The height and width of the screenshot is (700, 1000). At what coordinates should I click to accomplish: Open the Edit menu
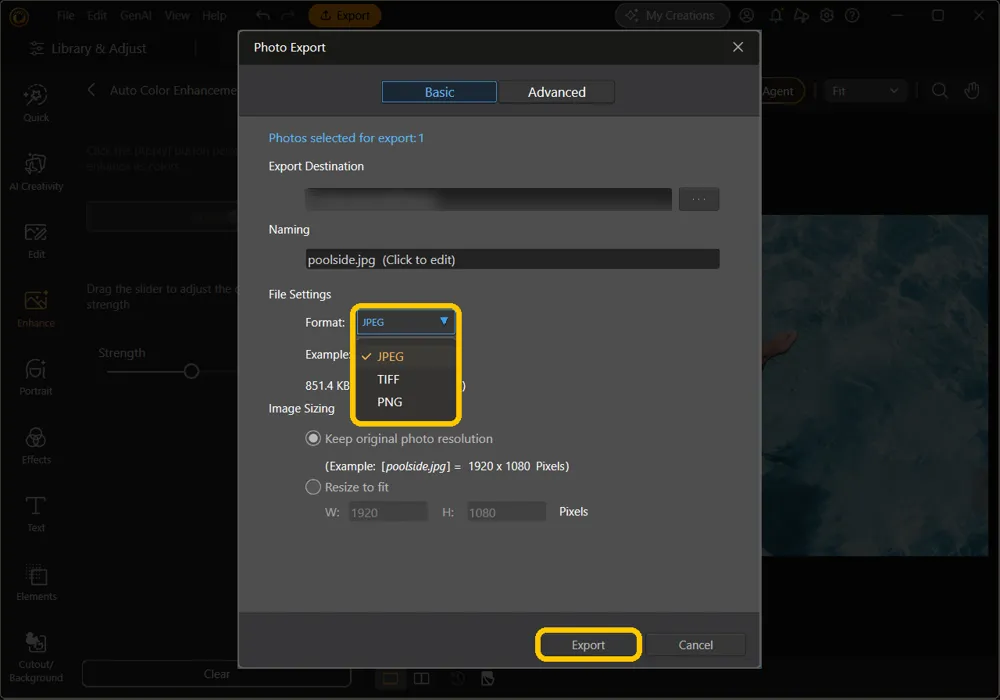pos(97,15)
